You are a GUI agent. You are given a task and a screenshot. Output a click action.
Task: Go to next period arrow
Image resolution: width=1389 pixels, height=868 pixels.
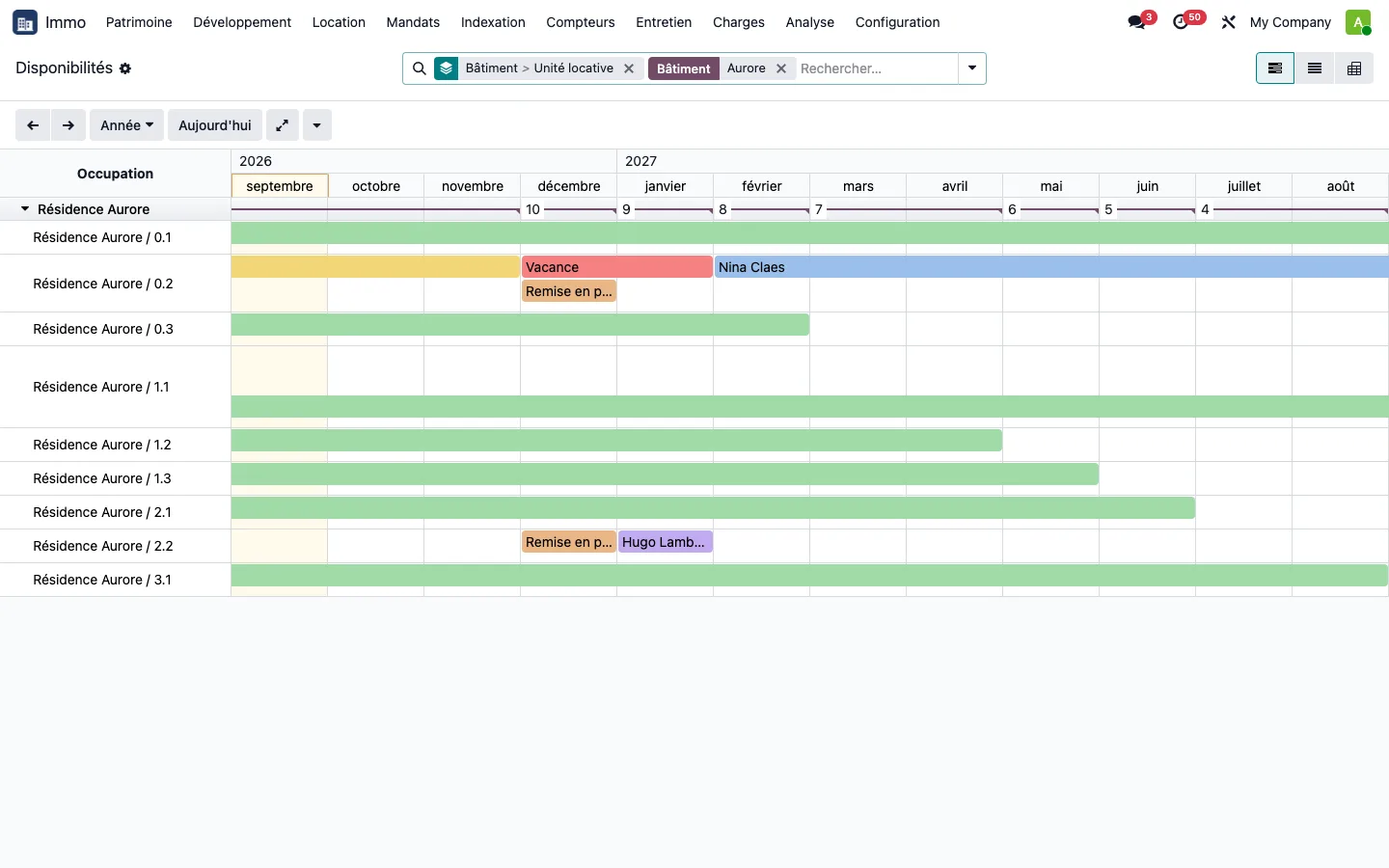(68, 125)
